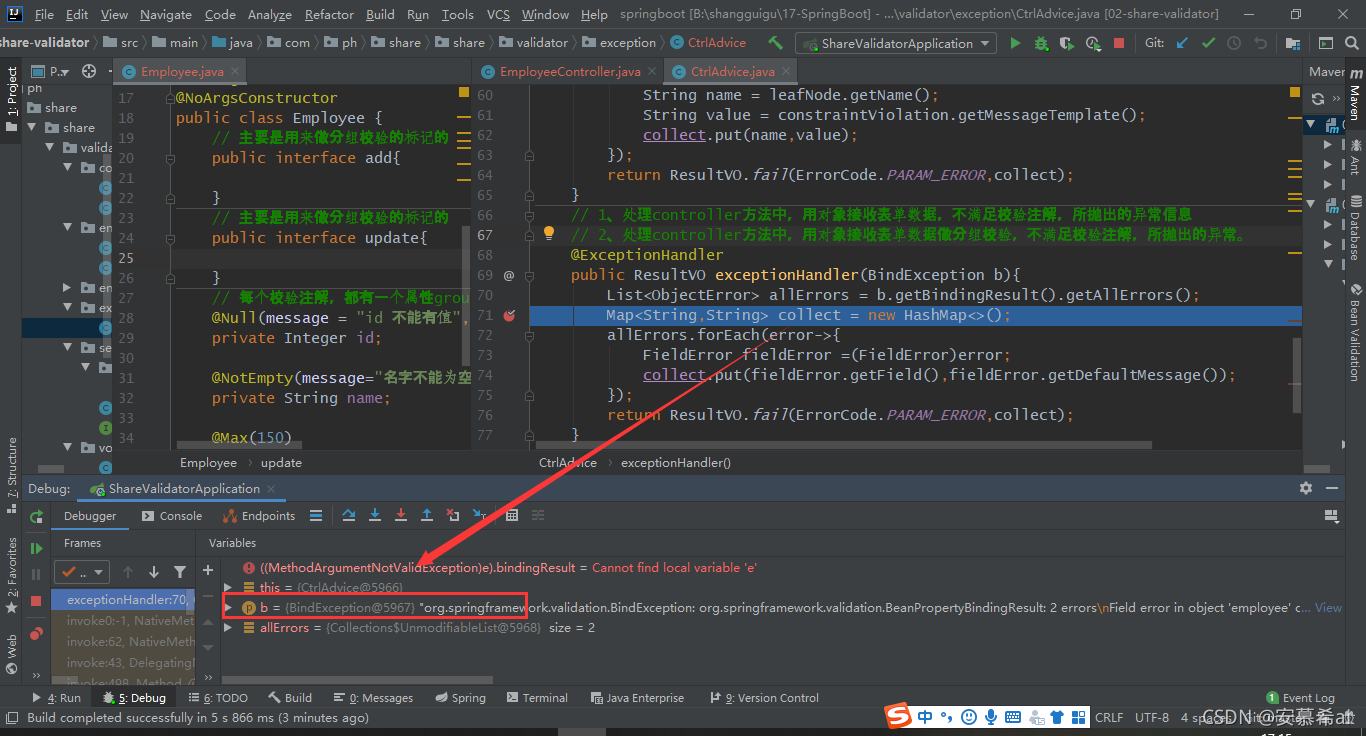Click CRLF line separator in status bar
1366x736 pixels.
pyautogui.click(x=1109, y=717)
